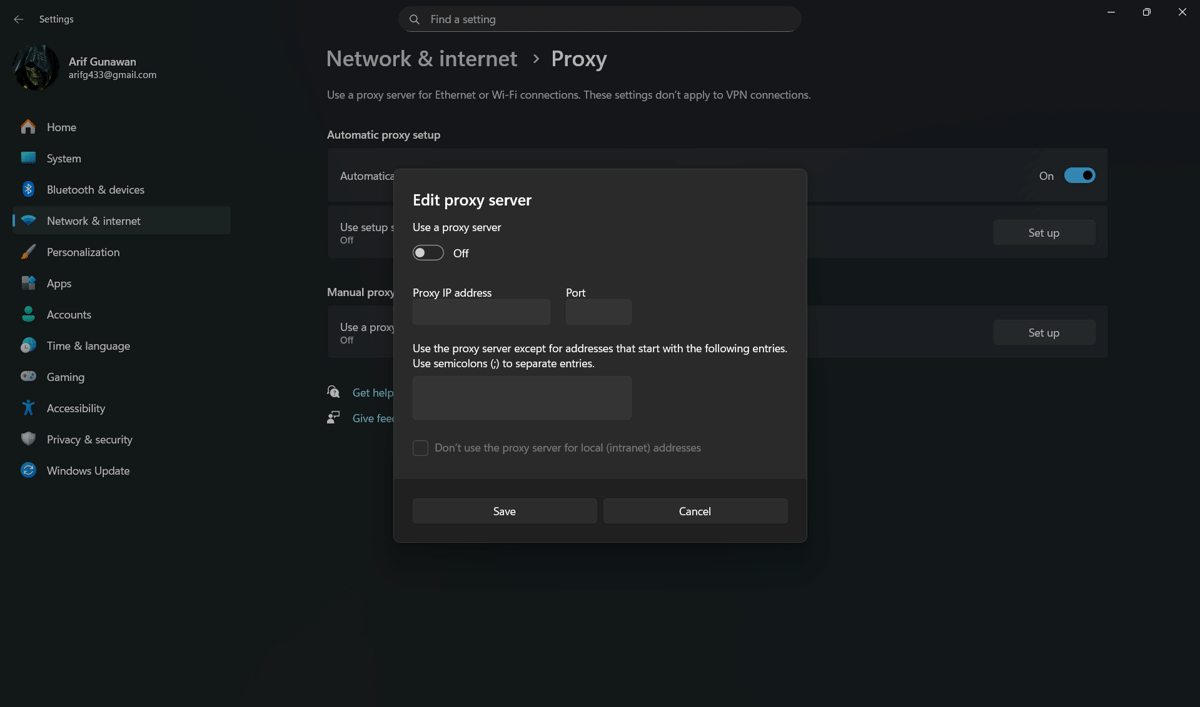Click the back arrow in title bar
The width and height of the screenshot is (1200, 707).
pyautogui.click(x=19, y=19)
